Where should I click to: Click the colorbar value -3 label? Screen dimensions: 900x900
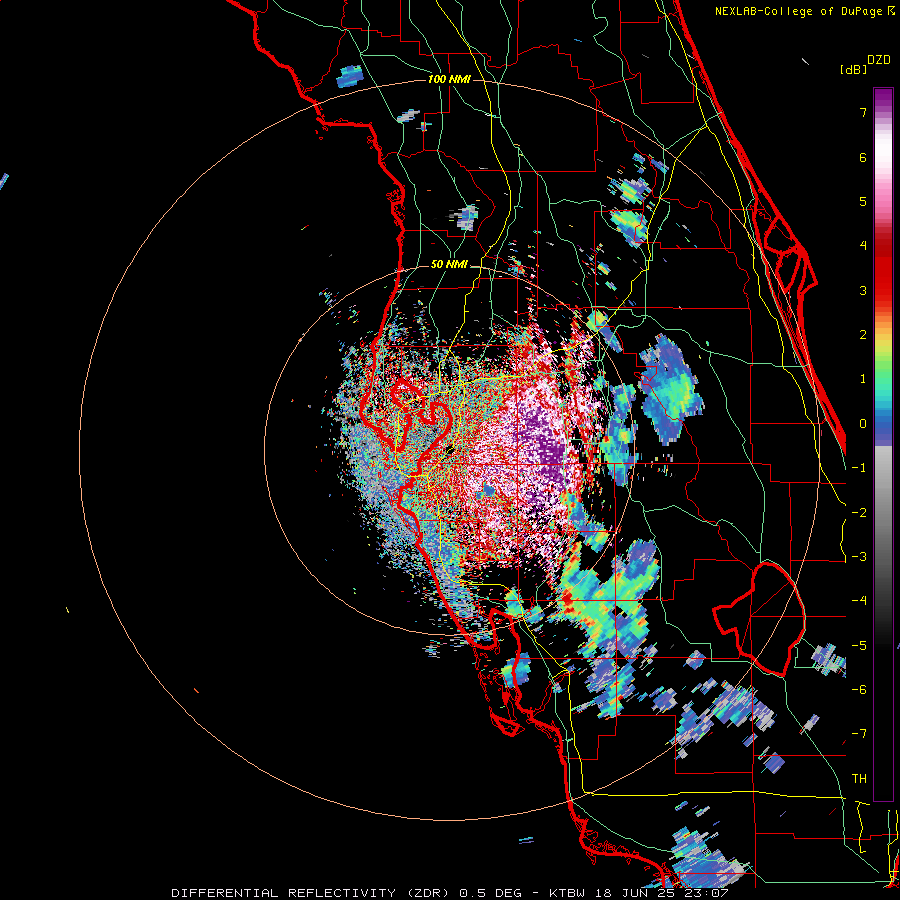(x=859, y=557)
